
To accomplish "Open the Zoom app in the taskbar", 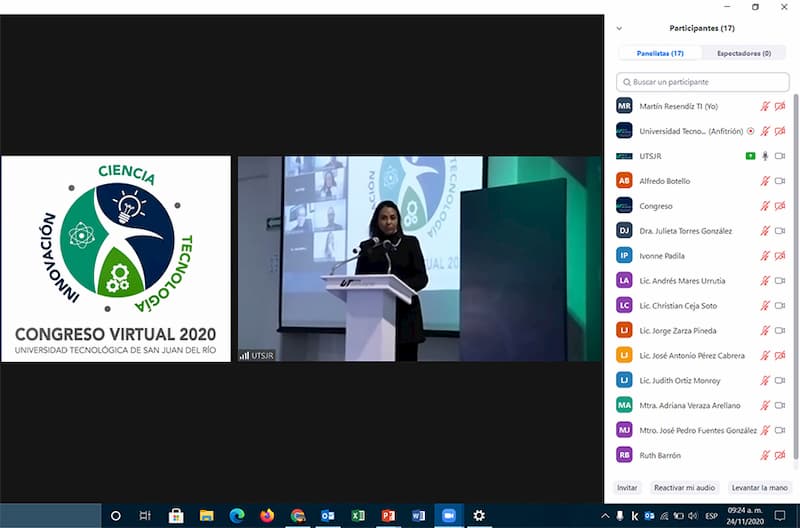I will 448,516.
